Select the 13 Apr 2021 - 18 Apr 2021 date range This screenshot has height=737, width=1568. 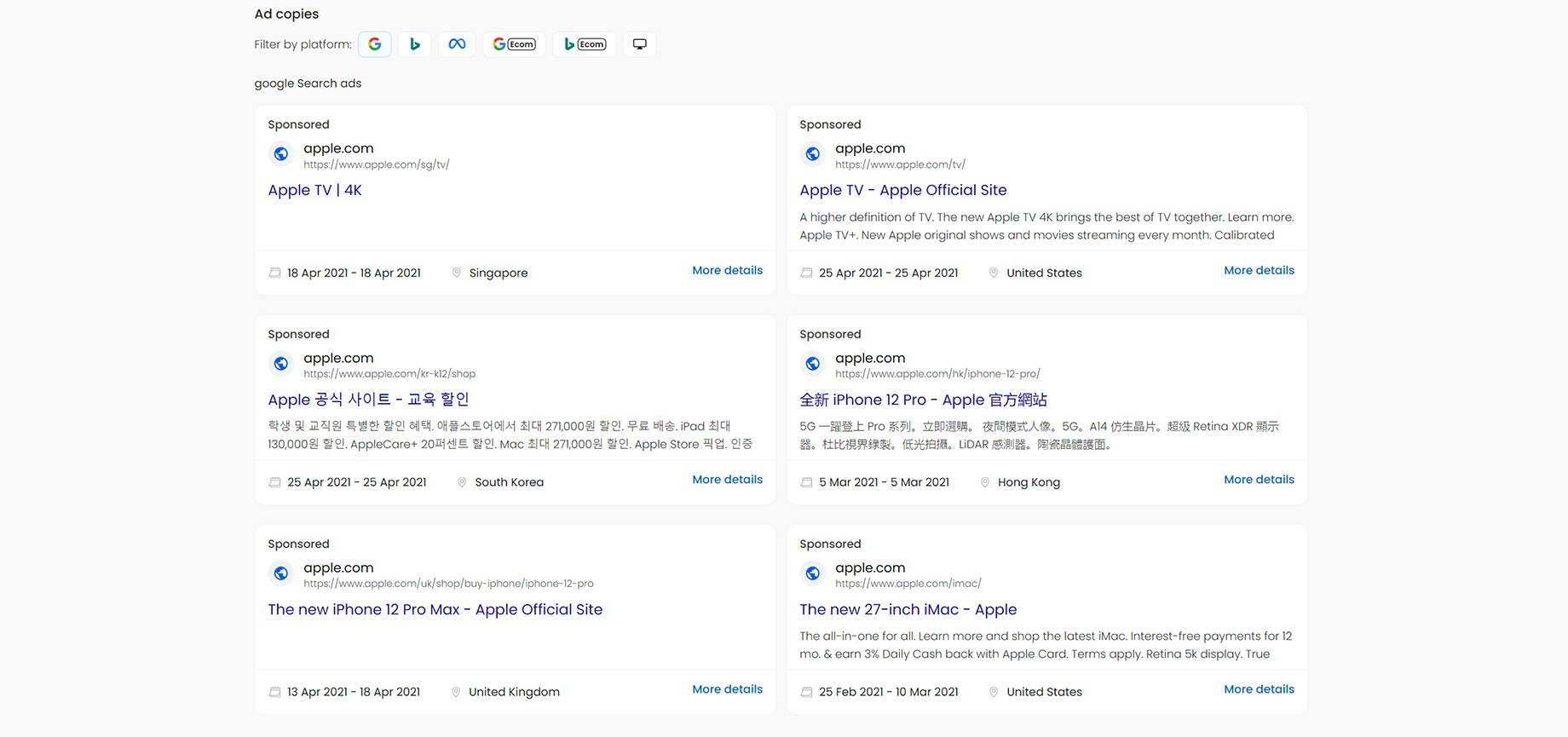[354, 693]
